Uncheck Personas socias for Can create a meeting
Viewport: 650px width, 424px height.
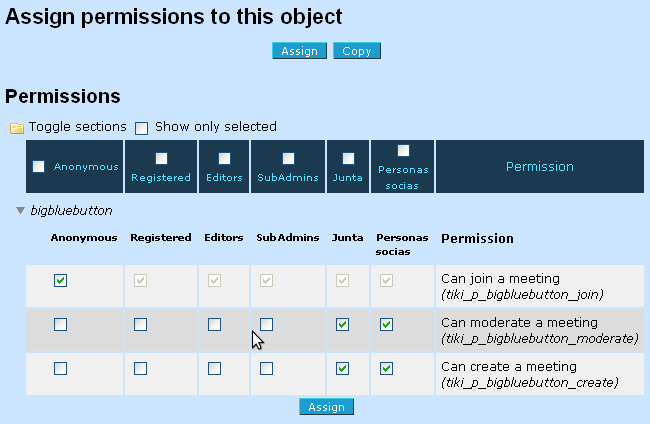click(386, 368)
